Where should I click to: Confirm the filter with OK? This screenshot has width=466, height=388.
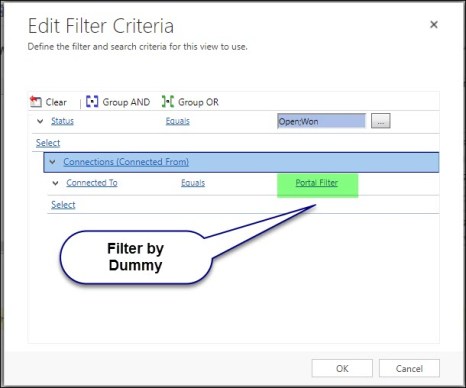click(x=342, y=368)
